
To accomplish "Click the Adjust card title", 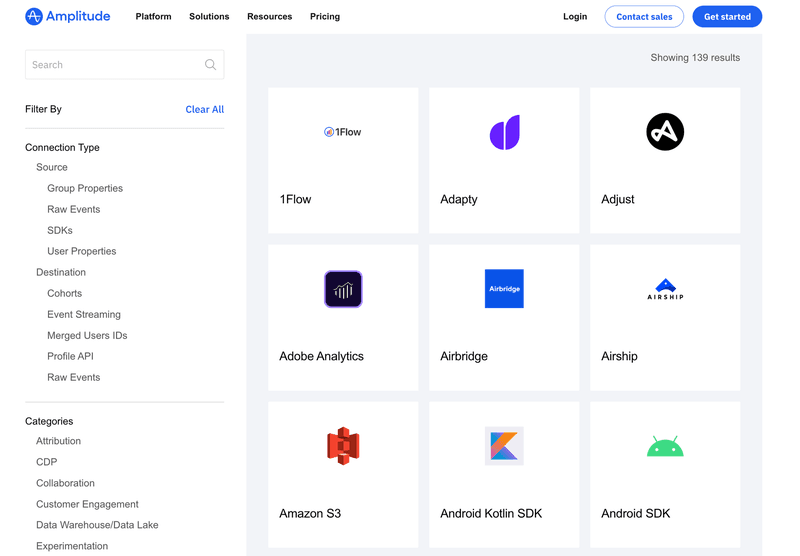I will [617, 199].
